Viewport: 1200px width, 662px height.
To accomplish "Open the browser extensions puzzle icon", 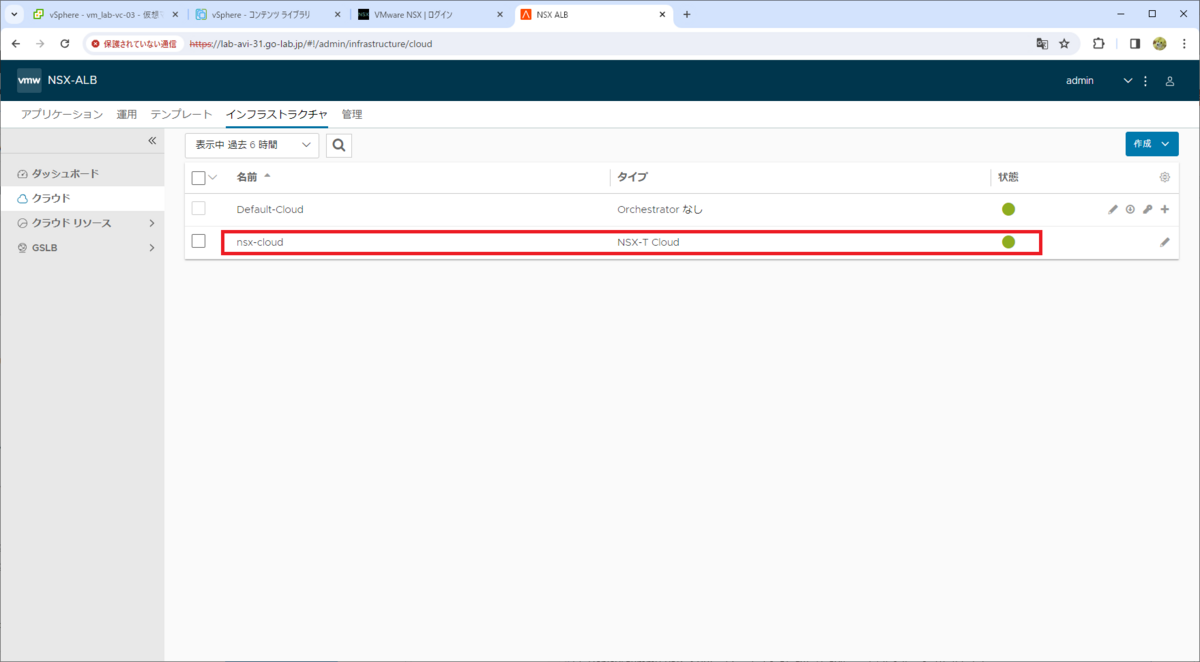I will [1099, 44].
